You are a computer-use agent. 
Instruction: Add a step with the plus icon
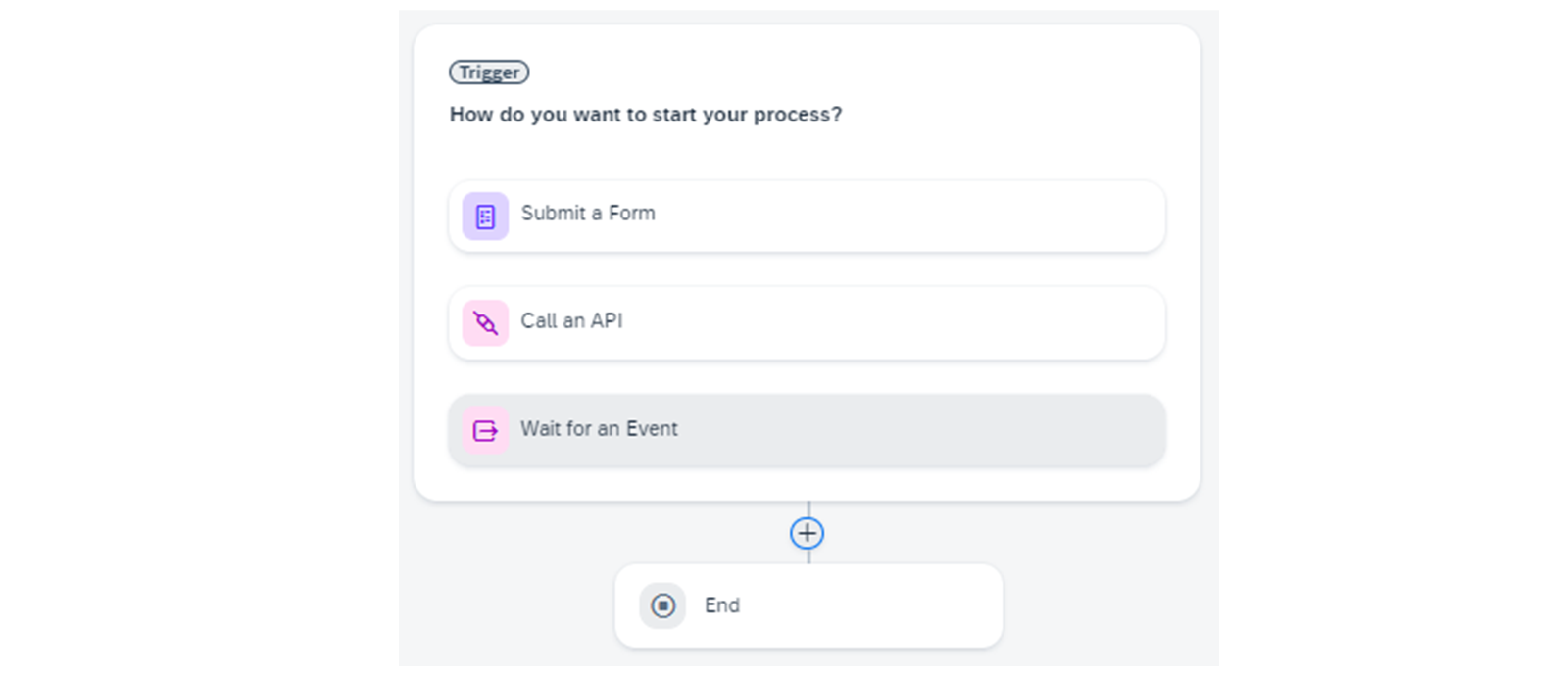click(x=808, y=533)
